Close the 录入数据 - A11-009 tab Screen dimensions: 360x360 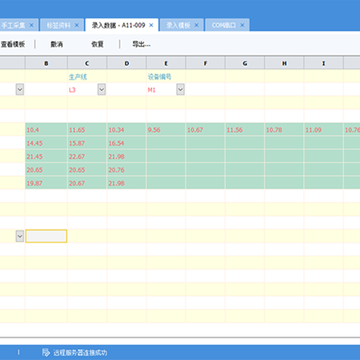[151, 25]
